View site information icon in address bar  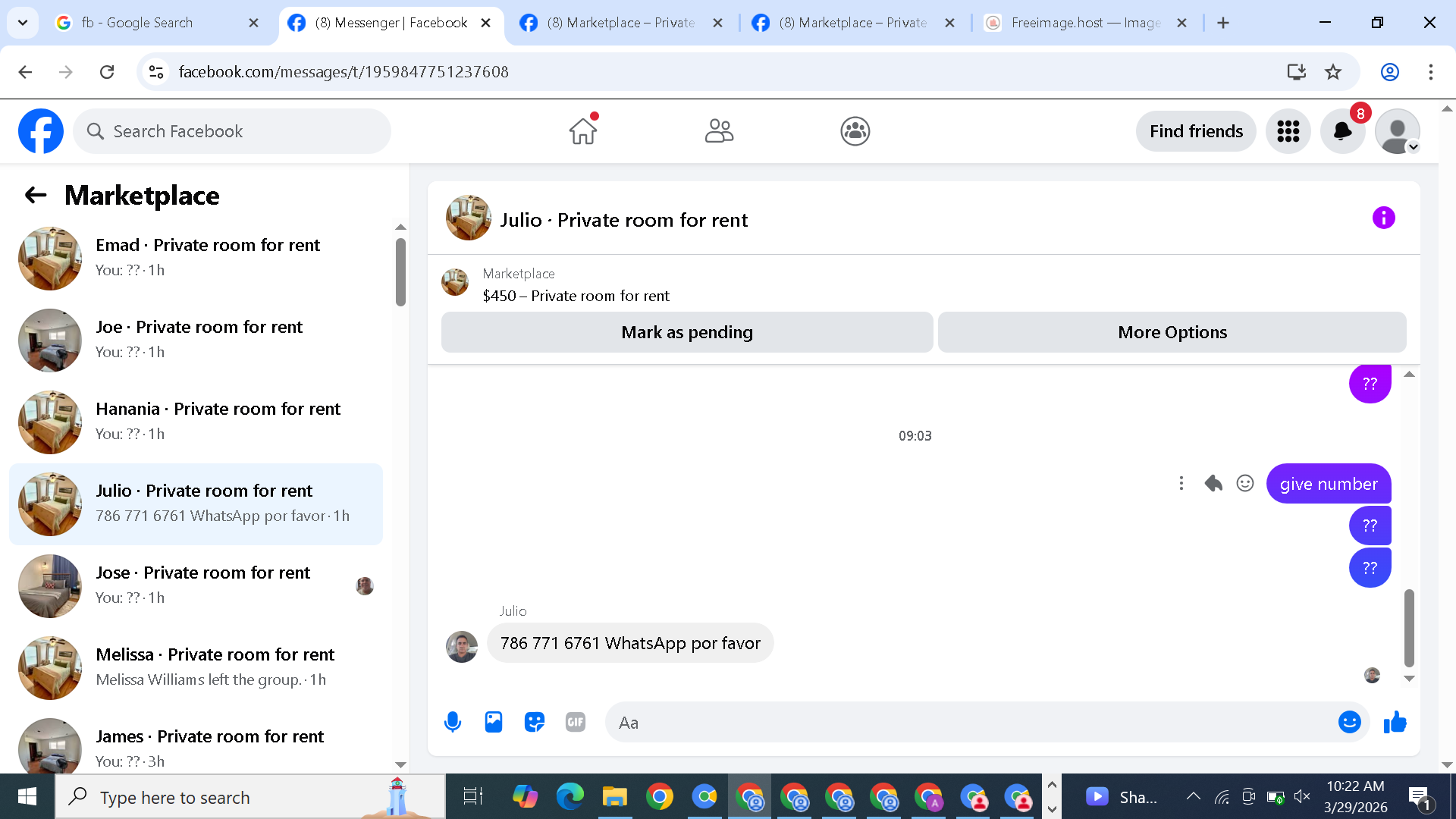click(x=156, y=72)
